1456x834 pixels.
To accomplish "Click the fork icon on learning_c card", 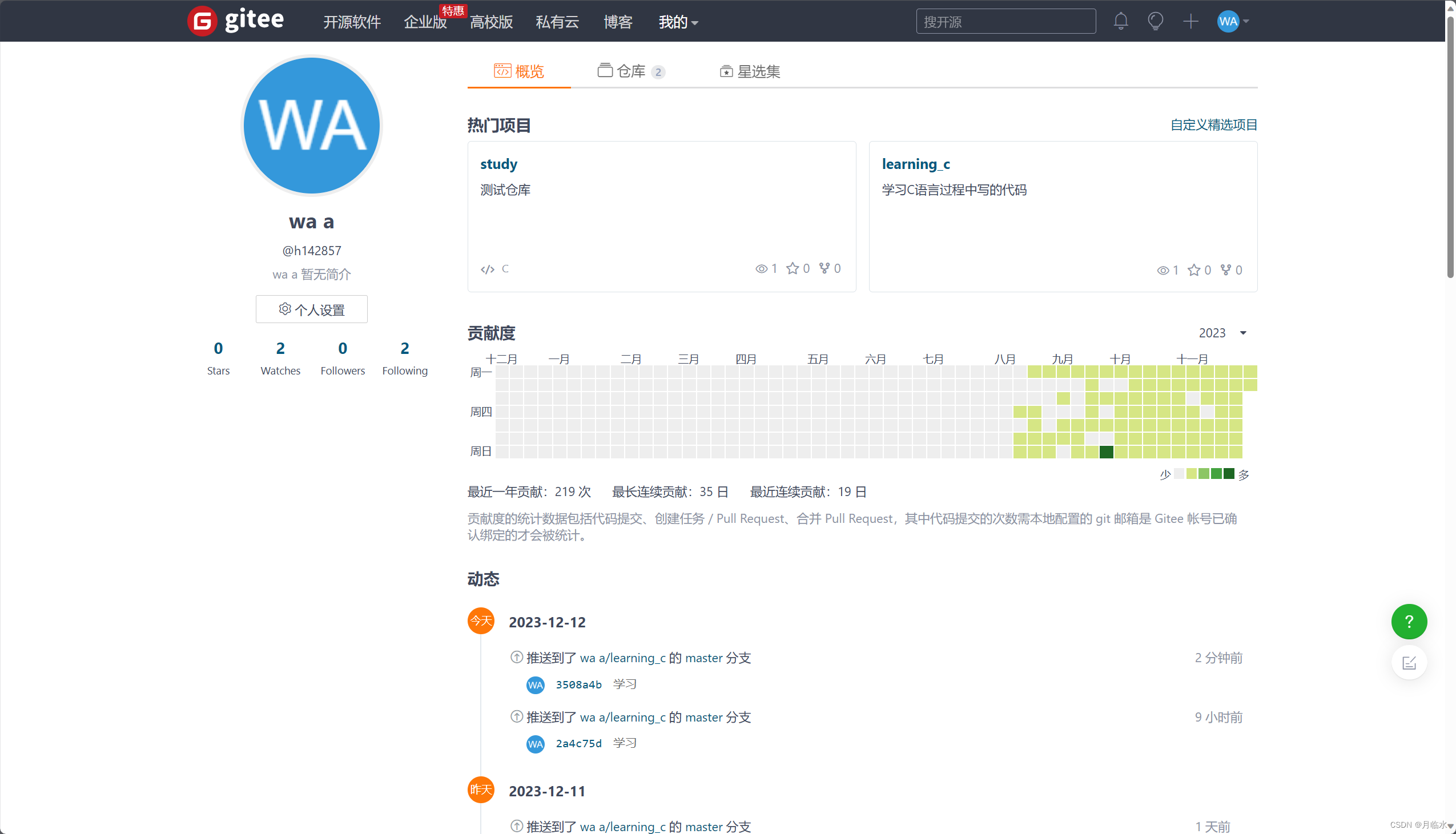I will 1225,270.
